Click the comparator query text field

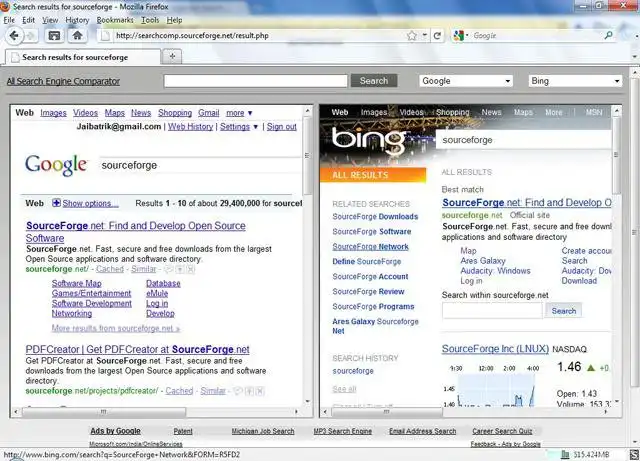(x=256, y=81)
